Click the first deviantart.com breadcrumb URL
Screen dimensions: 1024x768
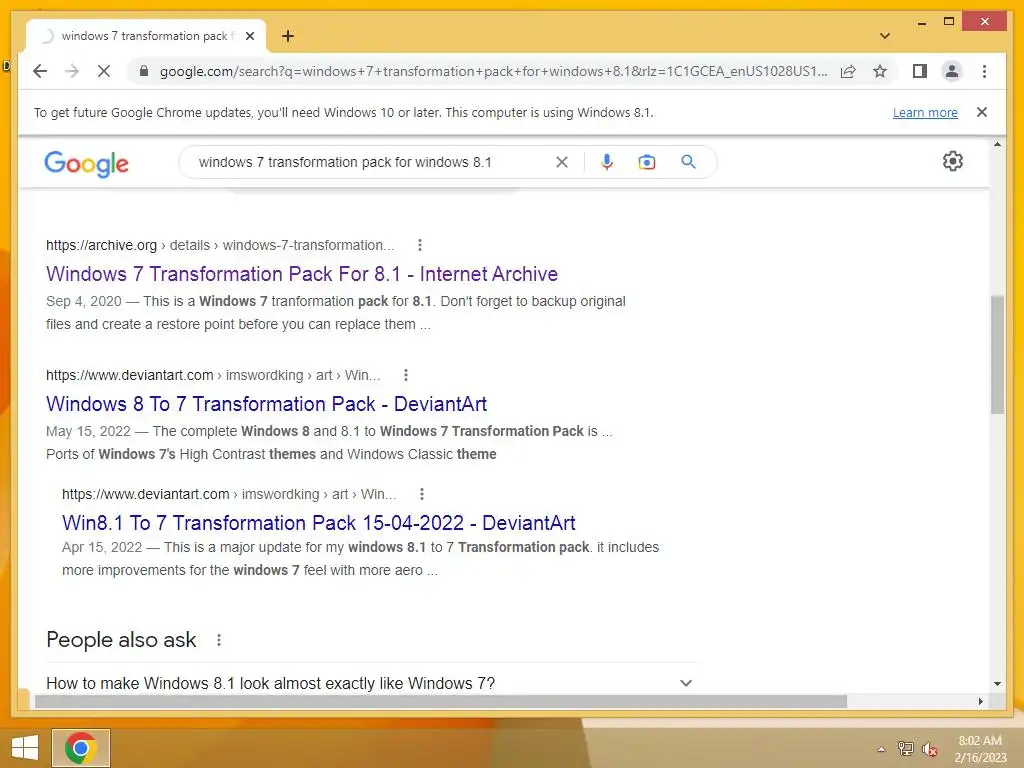point(213,376)
